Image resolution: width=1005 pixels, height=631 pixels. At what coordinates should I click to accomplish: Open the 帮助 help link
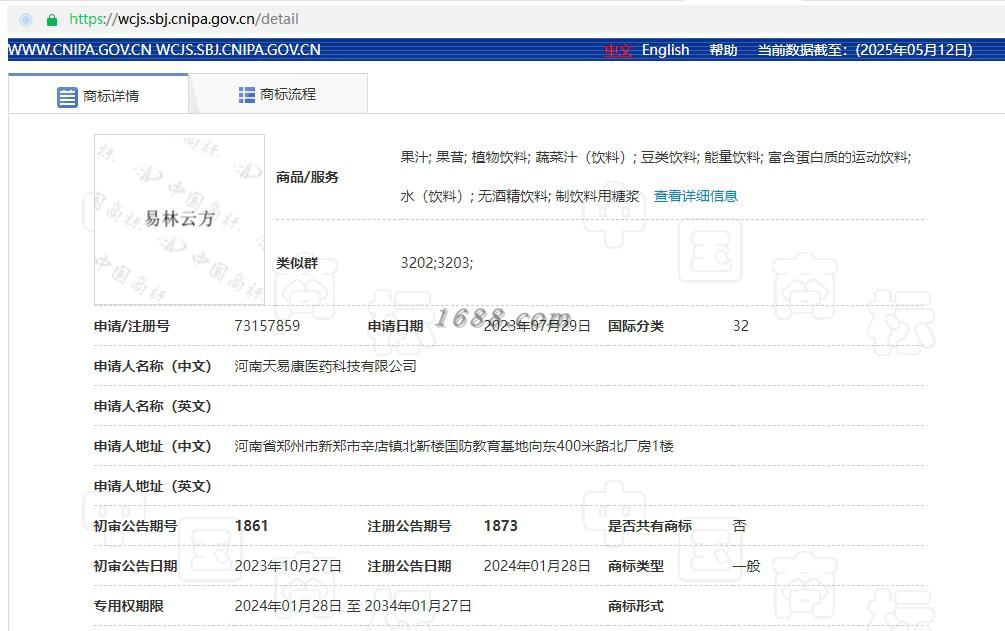point(723,50)
